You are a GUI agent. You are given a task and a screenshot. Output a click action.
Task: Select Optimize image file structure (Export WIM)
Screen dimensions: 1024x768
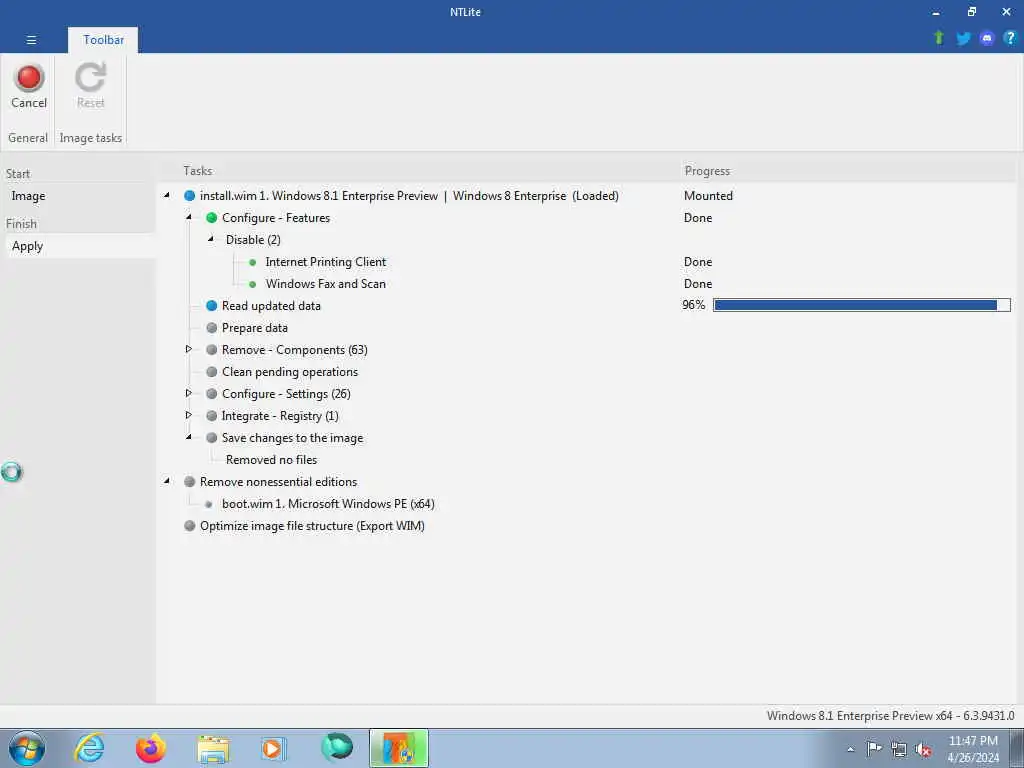(312, 526)
